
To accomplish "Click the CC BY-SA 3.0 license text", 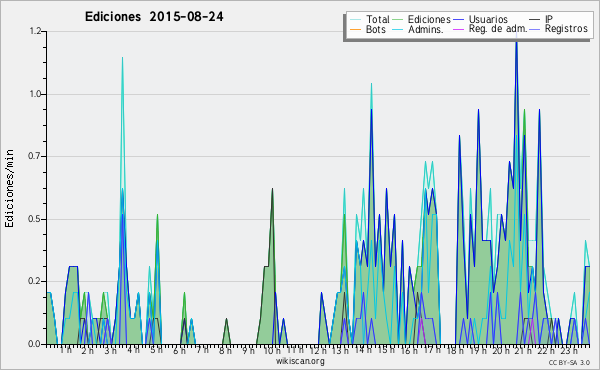I will coord(569,362).
